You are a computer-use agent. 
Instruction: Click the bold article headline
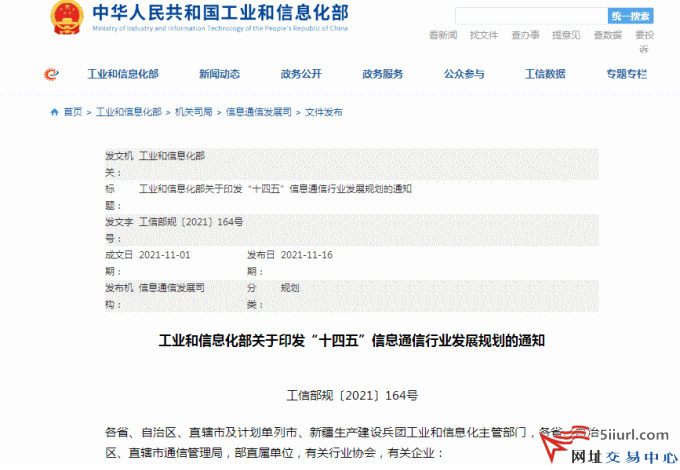click(352, 341)
